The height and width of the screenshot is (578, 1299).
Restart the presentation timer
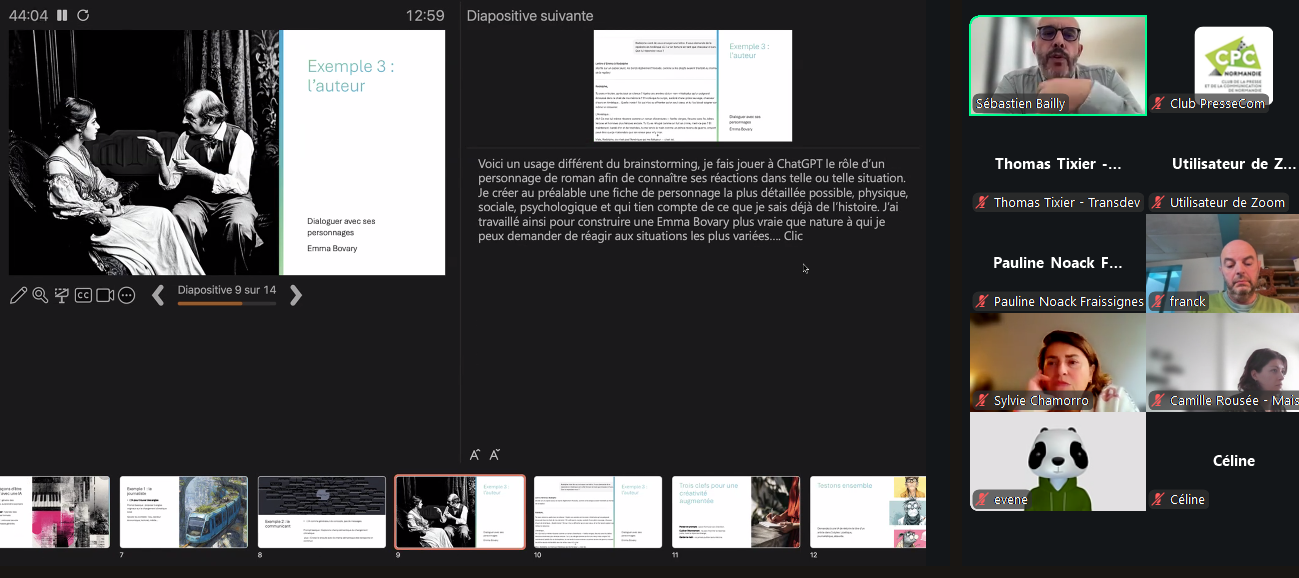point(83,15)
